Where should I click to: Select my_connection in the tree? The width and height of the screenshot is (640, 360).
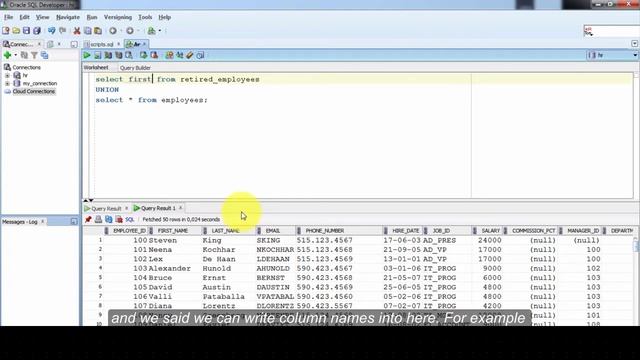40,83
